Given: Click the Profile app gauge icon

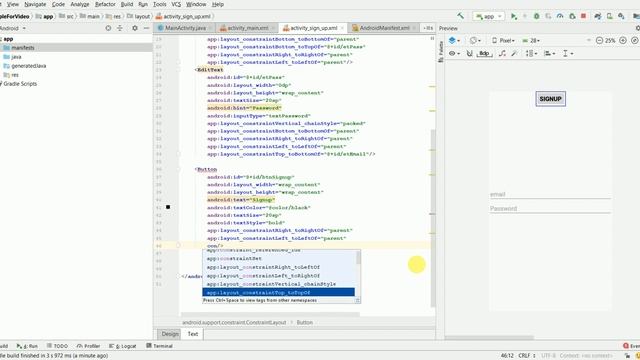Looking at the screenshot, I should [560, 16].
